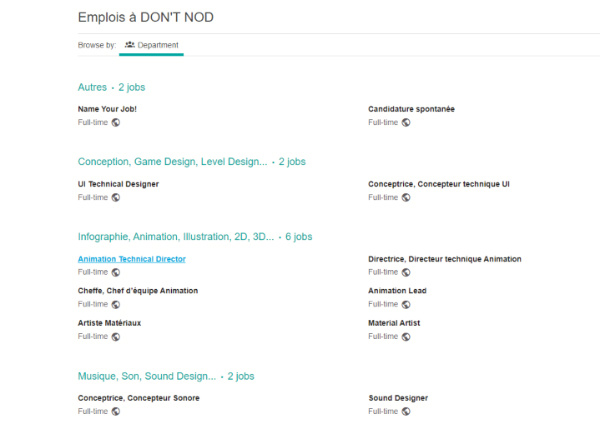The image size is (600, 429).
Task: Click the Department tab people icon
Action: [130, 46]
